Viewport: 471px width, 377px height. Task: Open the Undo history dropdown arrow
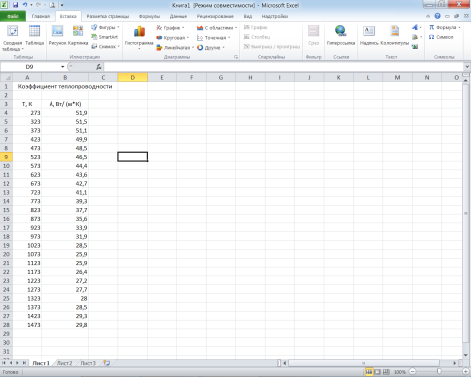[x=31, y=5]
